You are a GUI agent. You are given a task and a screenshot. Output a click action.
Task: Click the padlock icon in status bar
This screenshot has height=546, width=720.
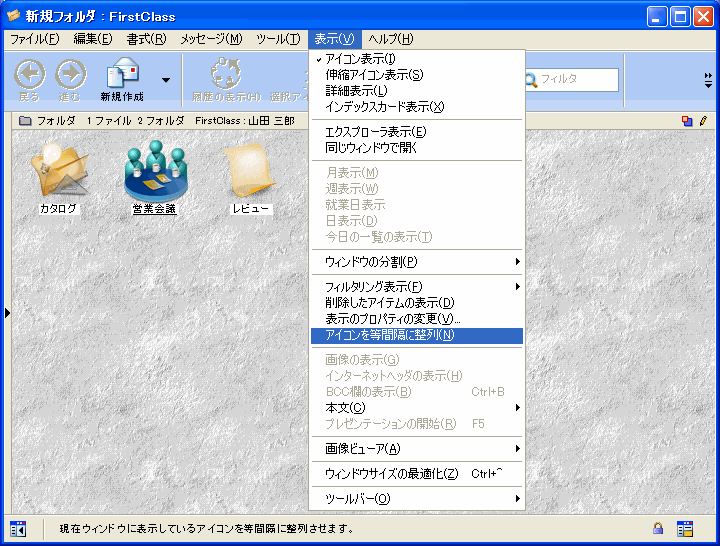click(658, 528)
